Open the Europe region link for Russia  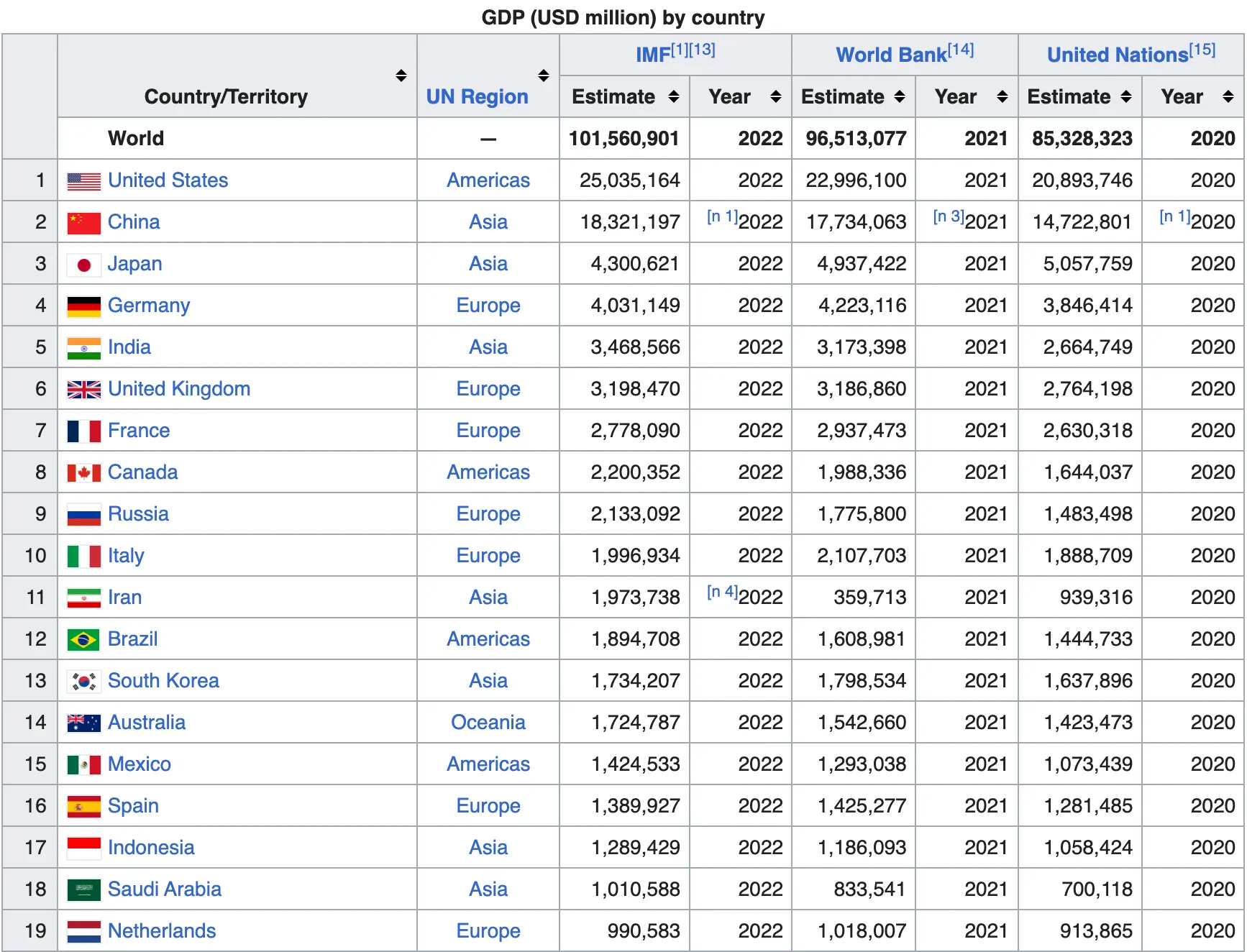click(x=488, y=514)
